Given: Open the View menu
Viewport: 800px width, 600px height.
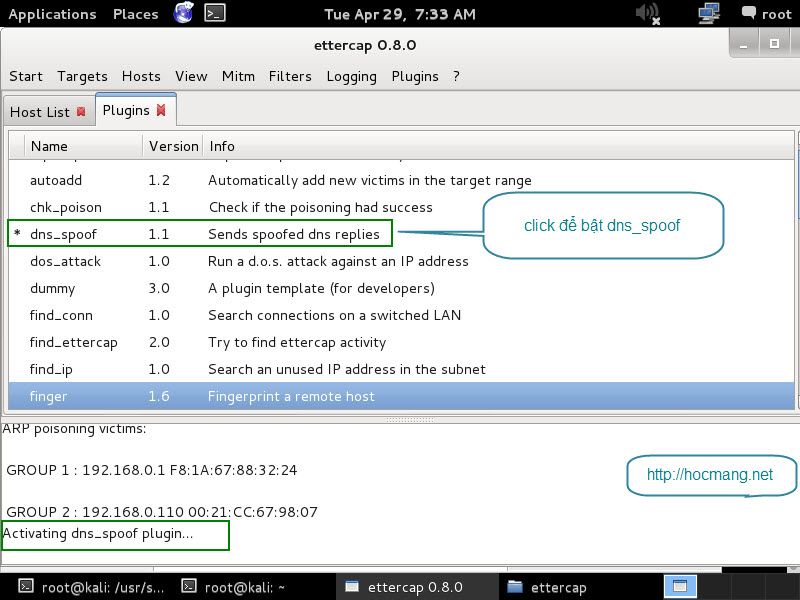Looking at the screenshot, I should (x=191, y=76).
